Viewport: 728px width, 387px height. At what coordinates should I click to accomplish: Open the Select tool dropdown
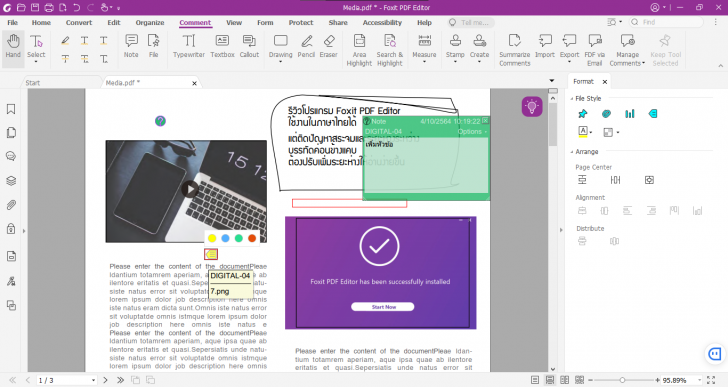[36, 62]
